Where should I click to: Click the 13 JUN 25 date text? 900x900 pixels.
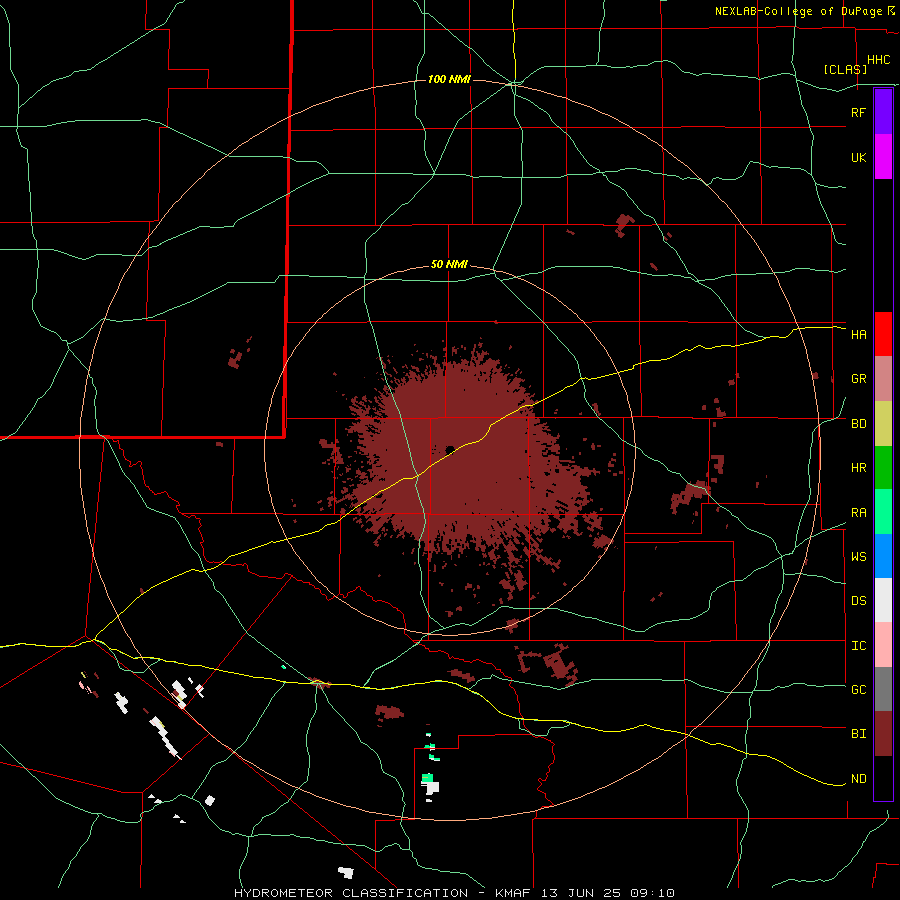[x=592, y=893]
